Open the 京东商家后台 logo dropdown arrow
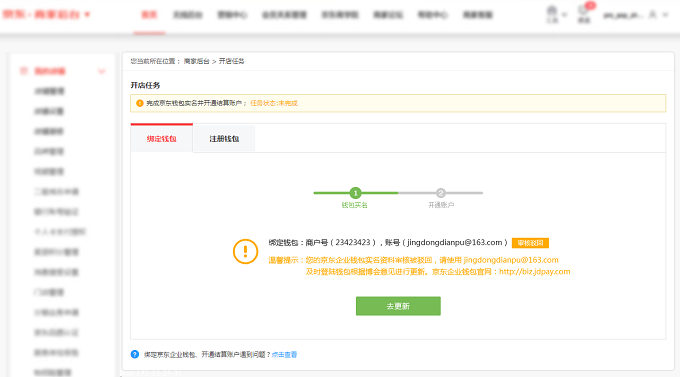The height and width of the screenshot is (377, 680). 87,14
